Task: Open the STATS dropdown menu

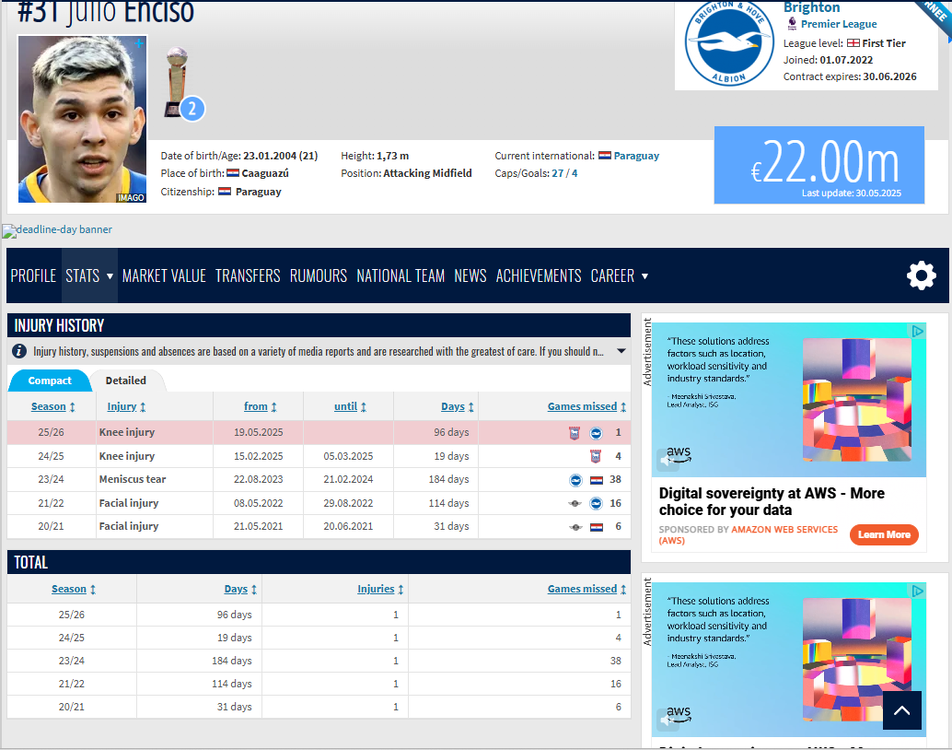Action: click(x=89, y=276)
